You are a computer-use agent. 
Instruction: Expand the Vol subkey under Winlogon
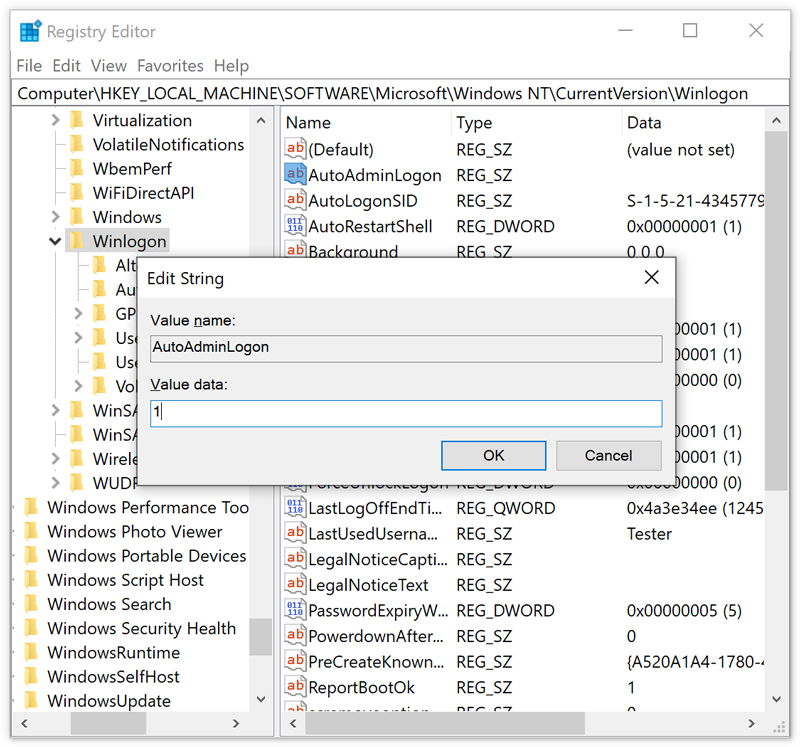(78, 386)
